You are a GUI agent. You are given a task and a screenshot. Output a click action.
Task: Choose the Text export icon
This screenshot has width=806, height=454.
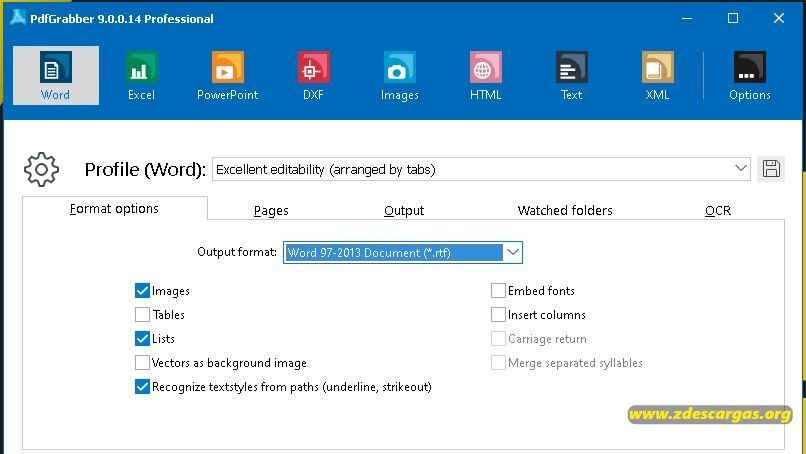click(x=571, y=75)
